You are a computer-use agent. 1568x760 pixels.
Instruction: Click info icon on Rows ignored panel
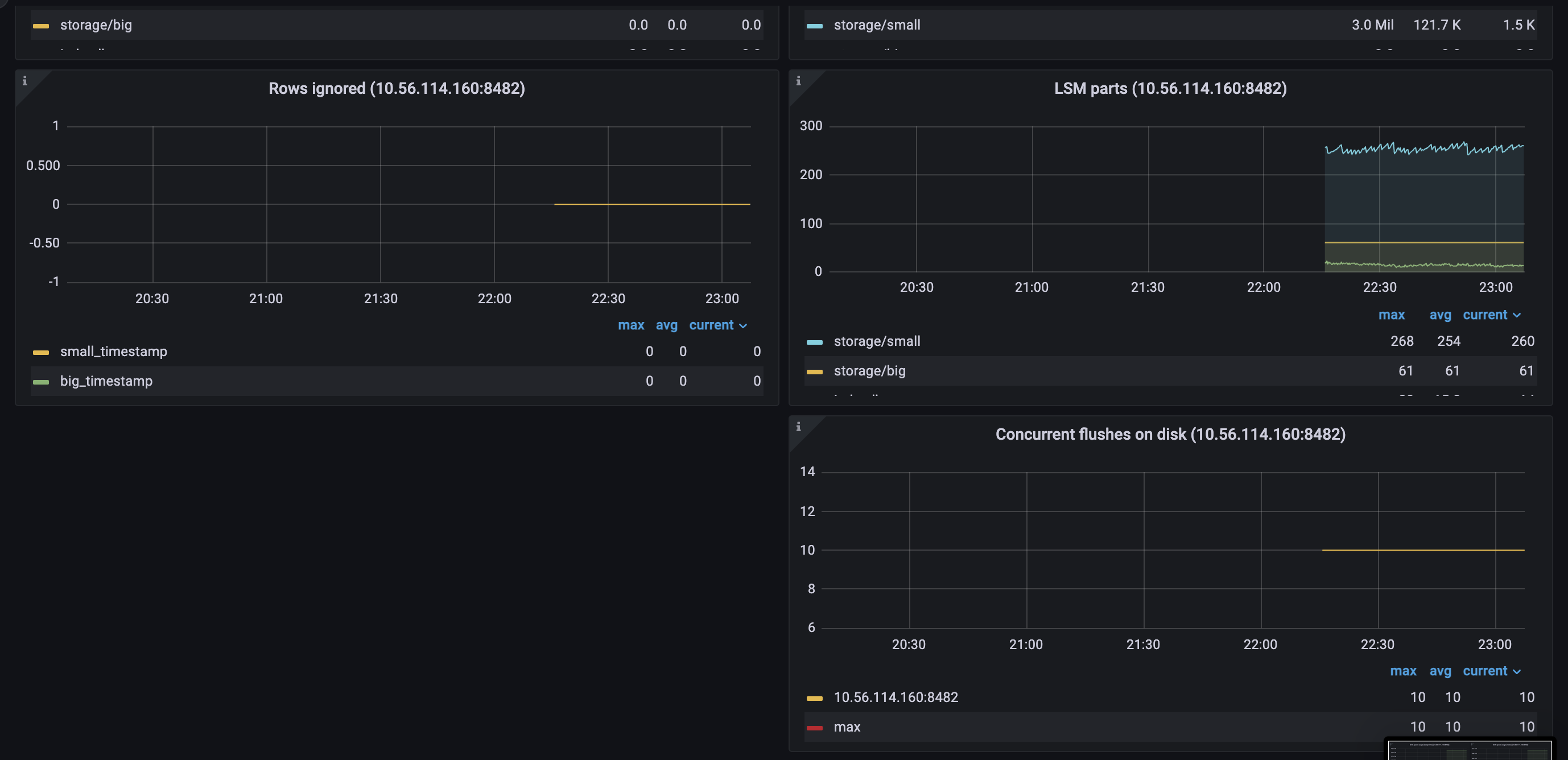point(24,81)
